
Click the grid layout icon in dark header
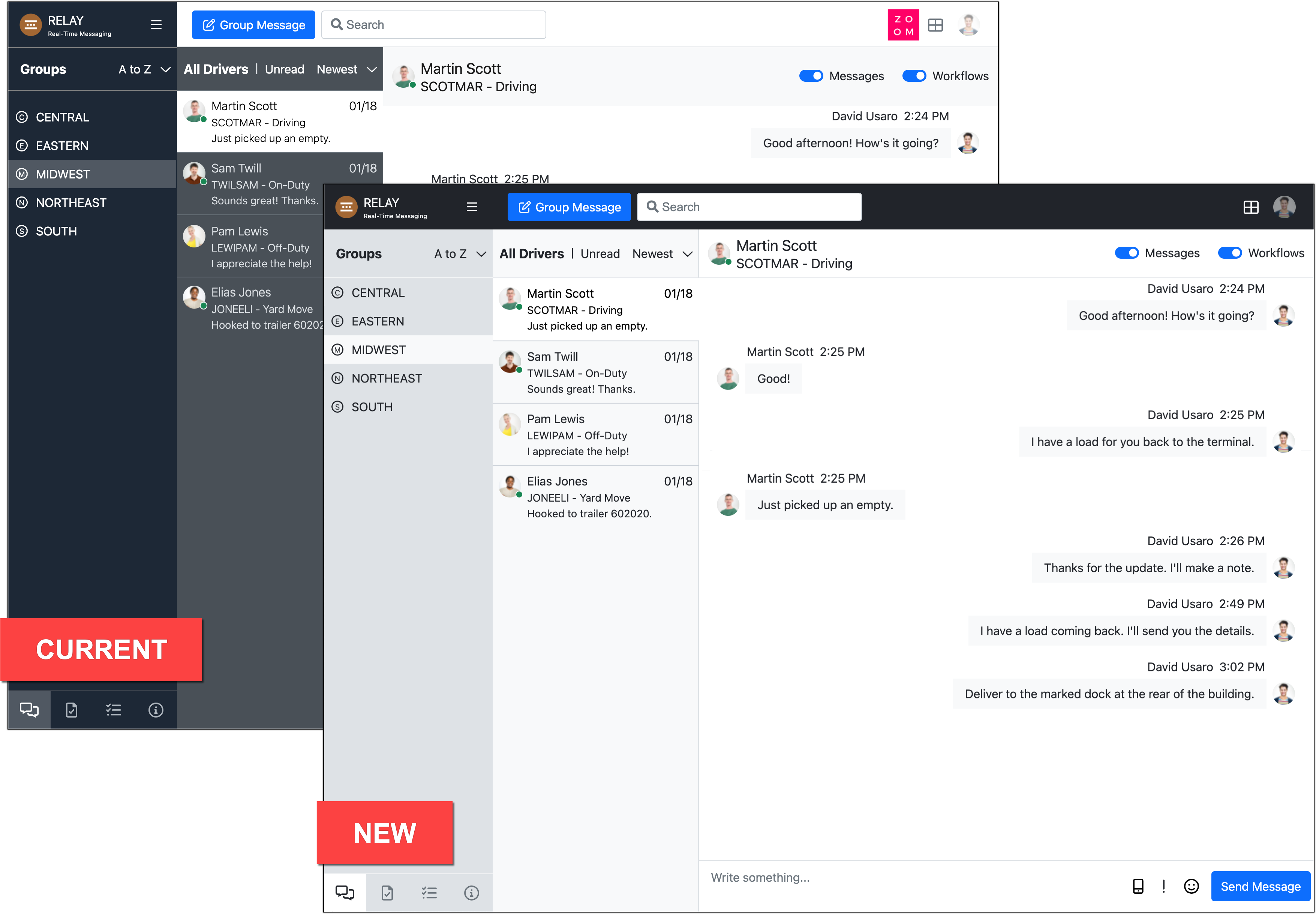click(x=1251, y=207)
